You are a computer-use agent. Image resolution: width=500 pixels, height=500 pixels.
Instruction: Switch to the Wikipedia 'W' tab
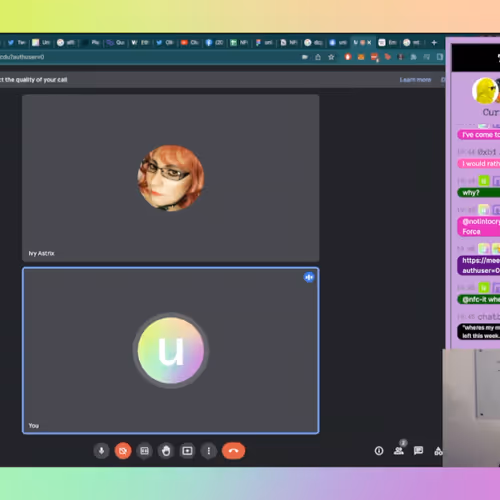tap(140, 43)
